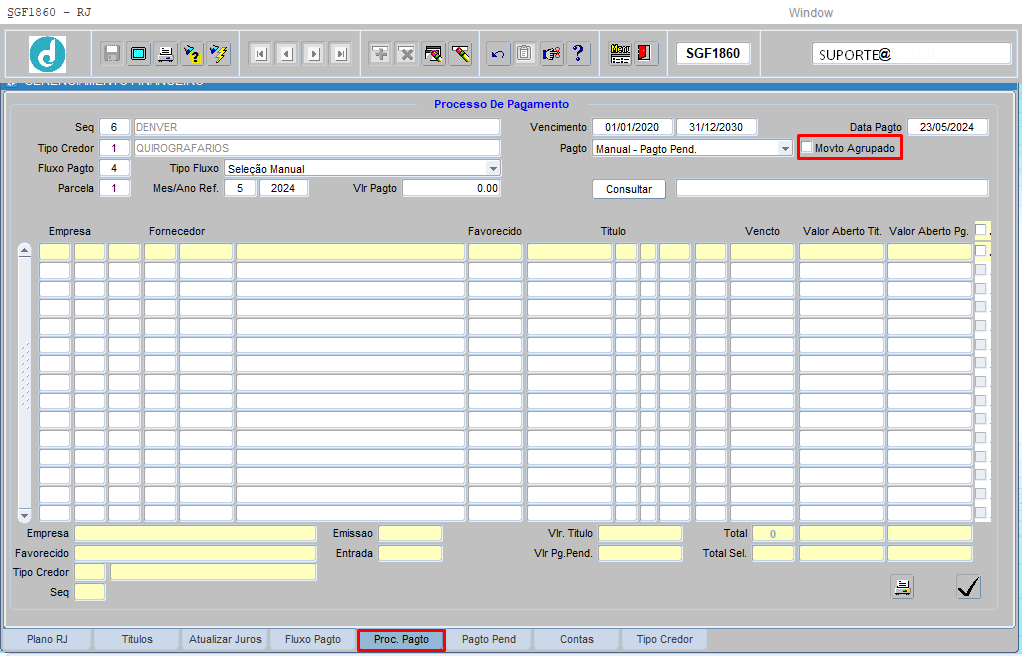Click the Insert record plus icon
This screenshot has width=1022, height=656.
(380, 54)
